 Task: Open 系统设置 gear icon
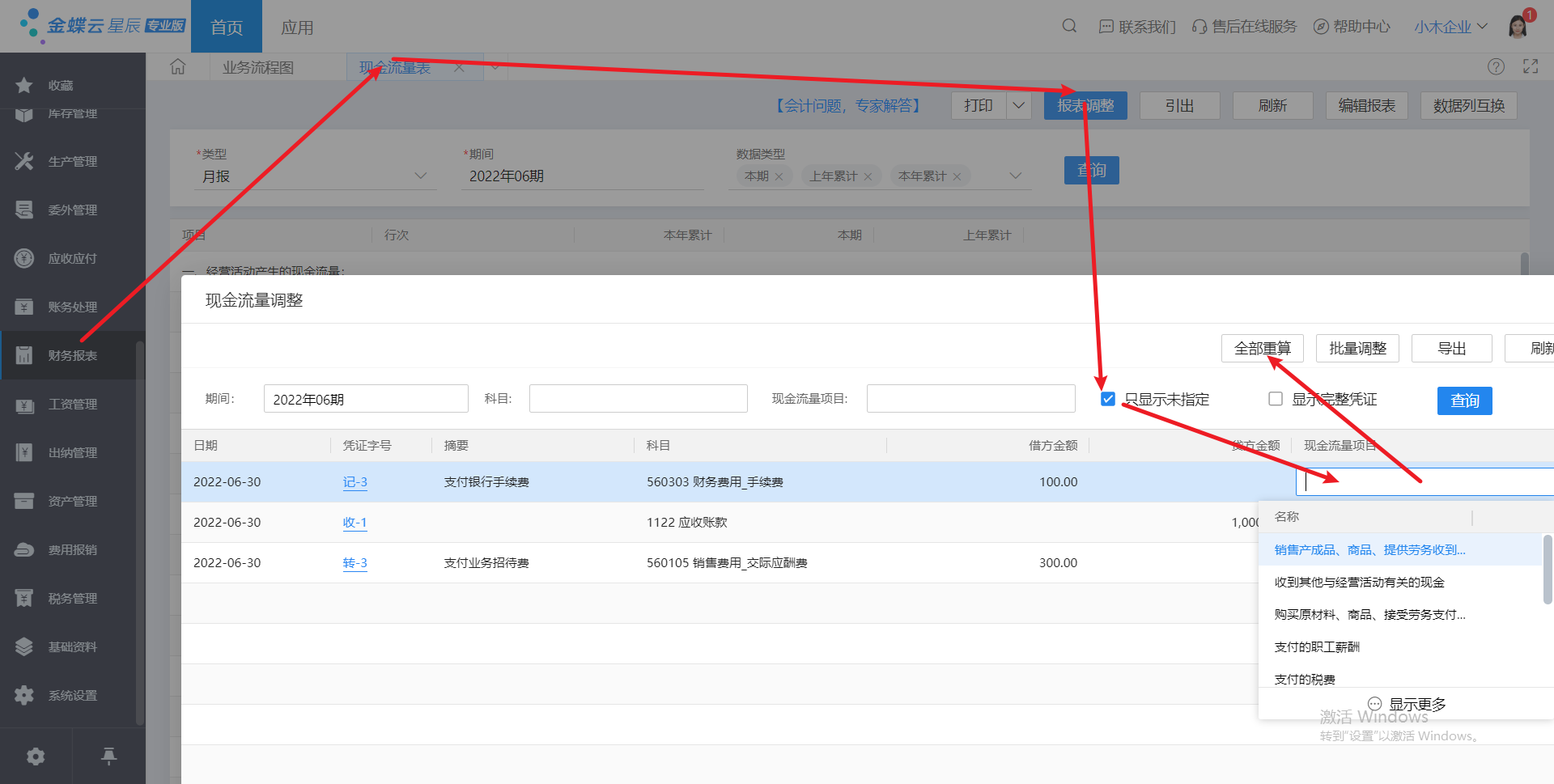(x=24, y=695)
